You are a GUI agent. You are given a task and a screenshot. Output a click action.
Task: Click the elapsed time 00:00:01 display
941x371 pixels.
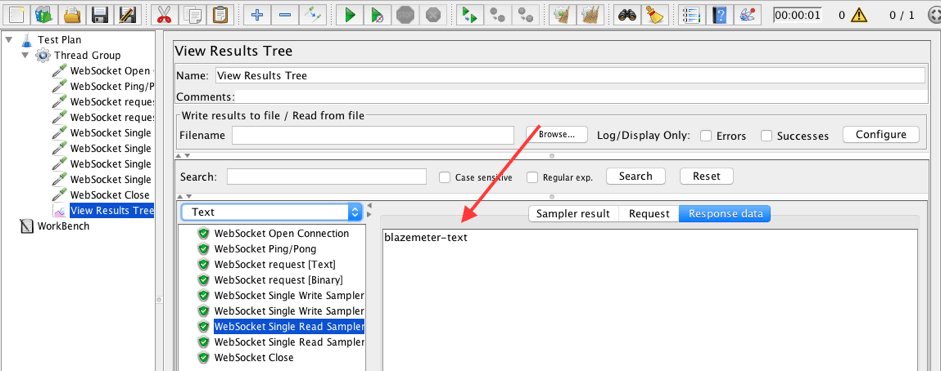click(x=797, y=14)
